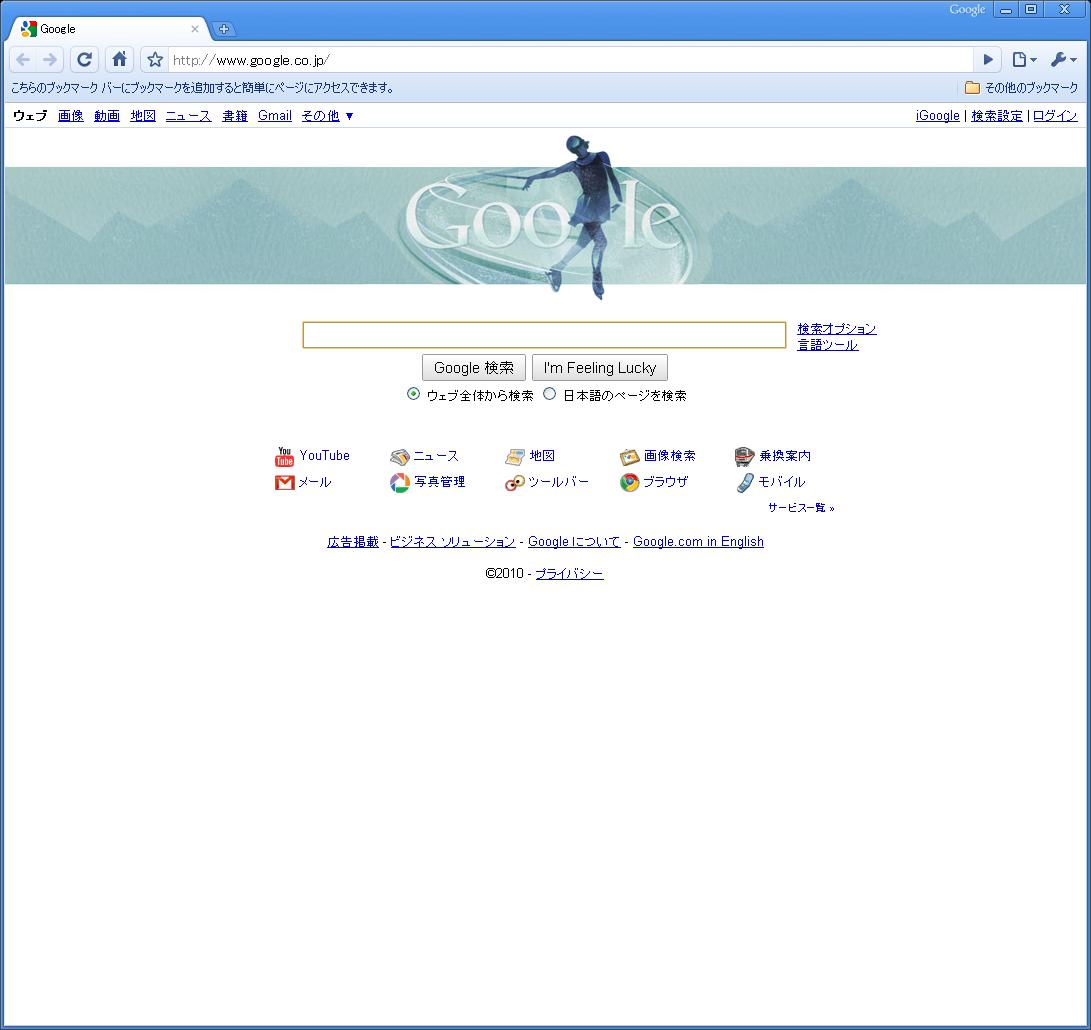Open Gmail from the top navigation

coord(275,116)
